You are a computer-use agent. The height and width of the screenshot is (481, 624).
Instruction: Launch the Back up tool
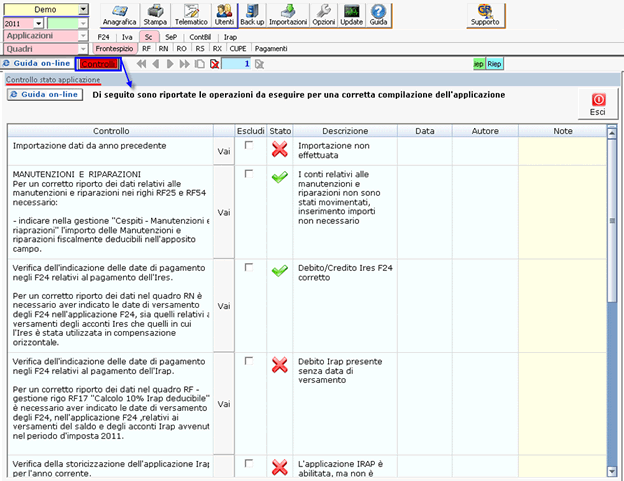(x=252, y=16)
